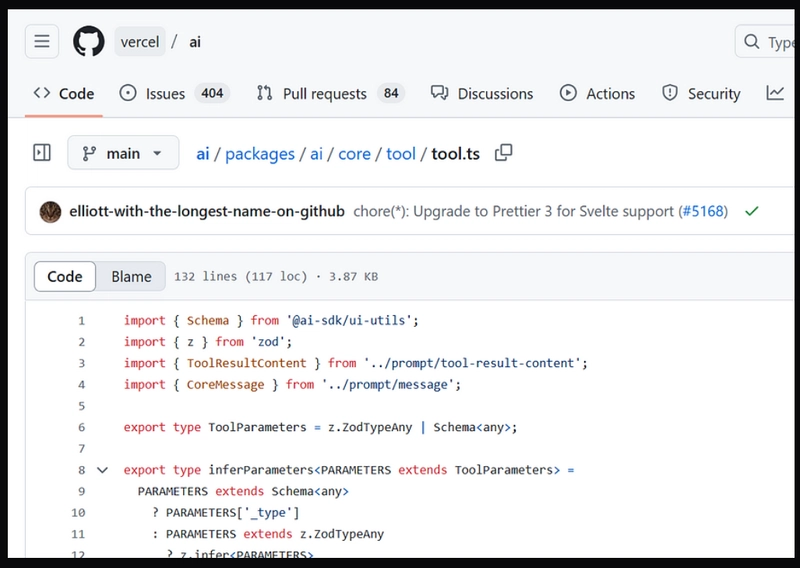The height and width of the screenshot is (568, 800).
Task: Toggle the file tree side panel
Action: tap(42, 153)
